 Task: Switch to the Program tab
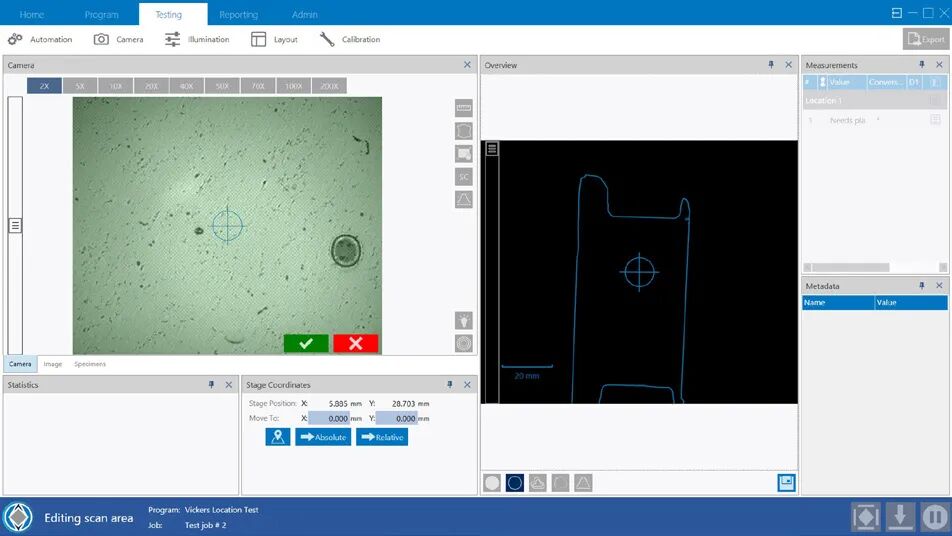[101, 14]
